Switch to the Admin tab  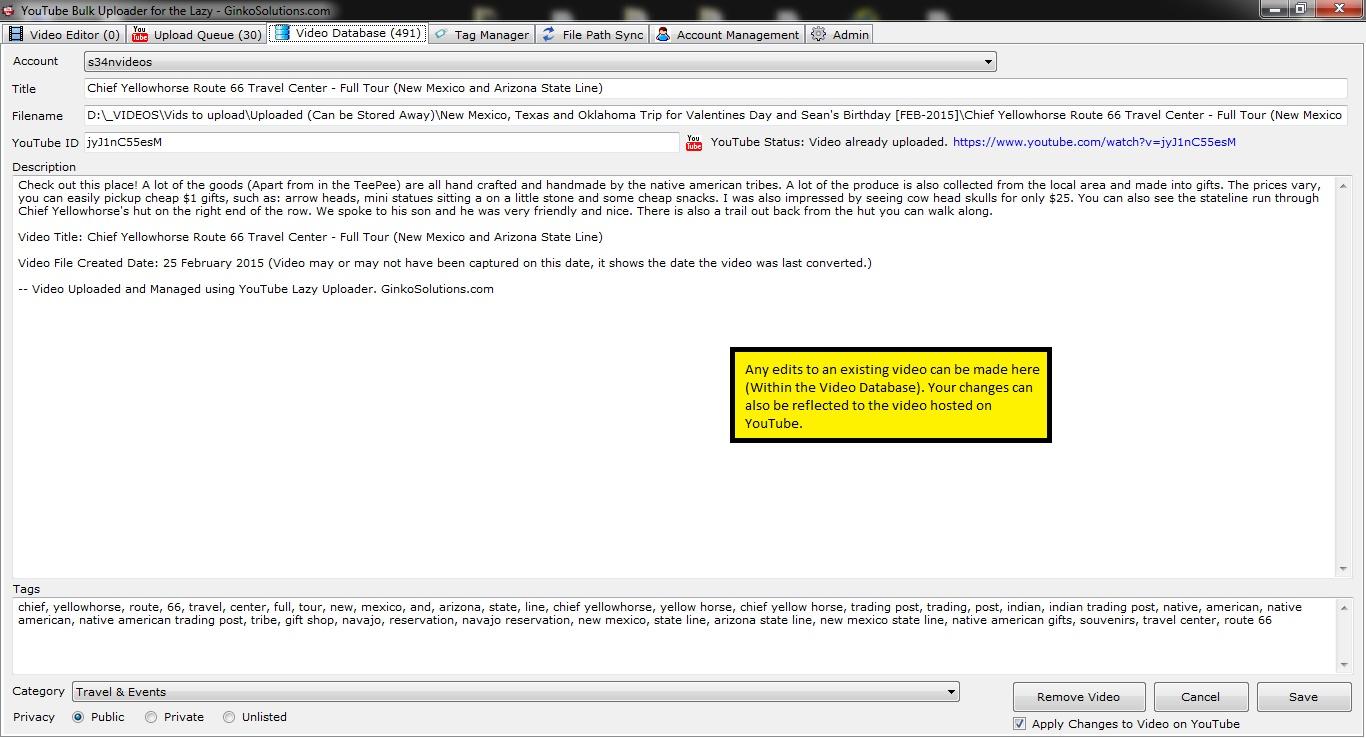click(840, 34)
